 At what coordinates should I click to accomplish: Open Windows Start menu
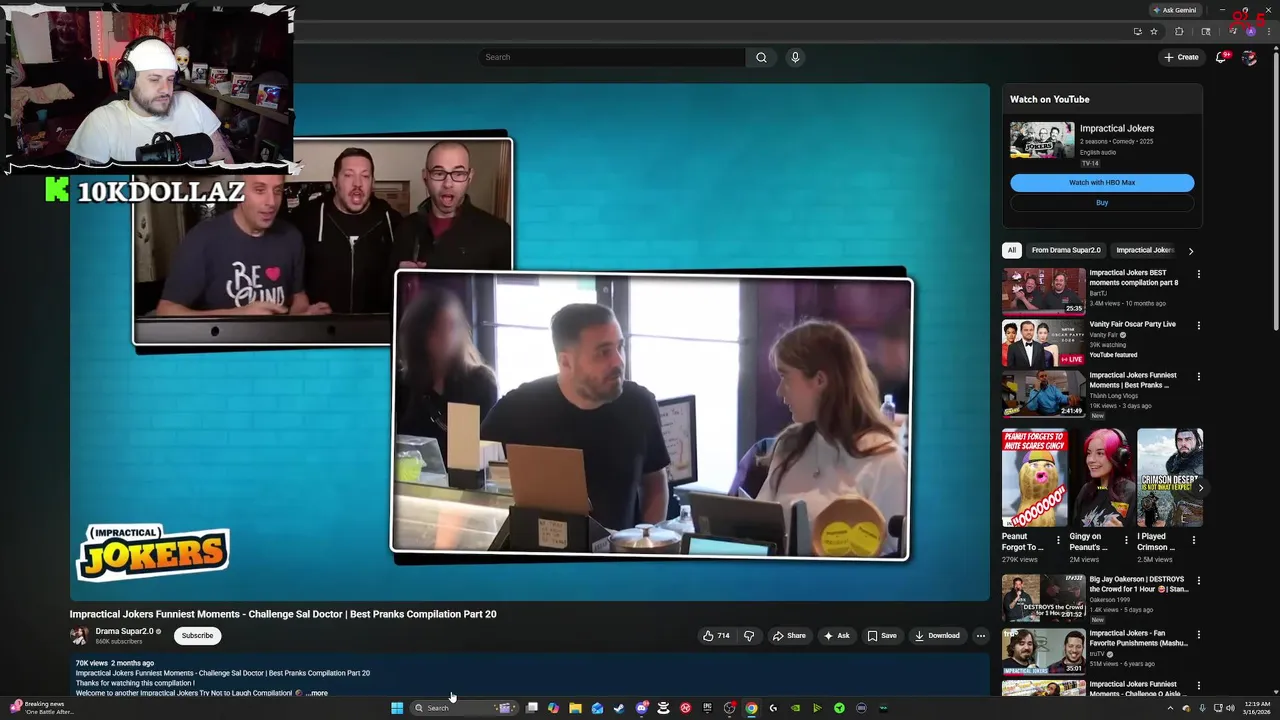click(397, 708)
